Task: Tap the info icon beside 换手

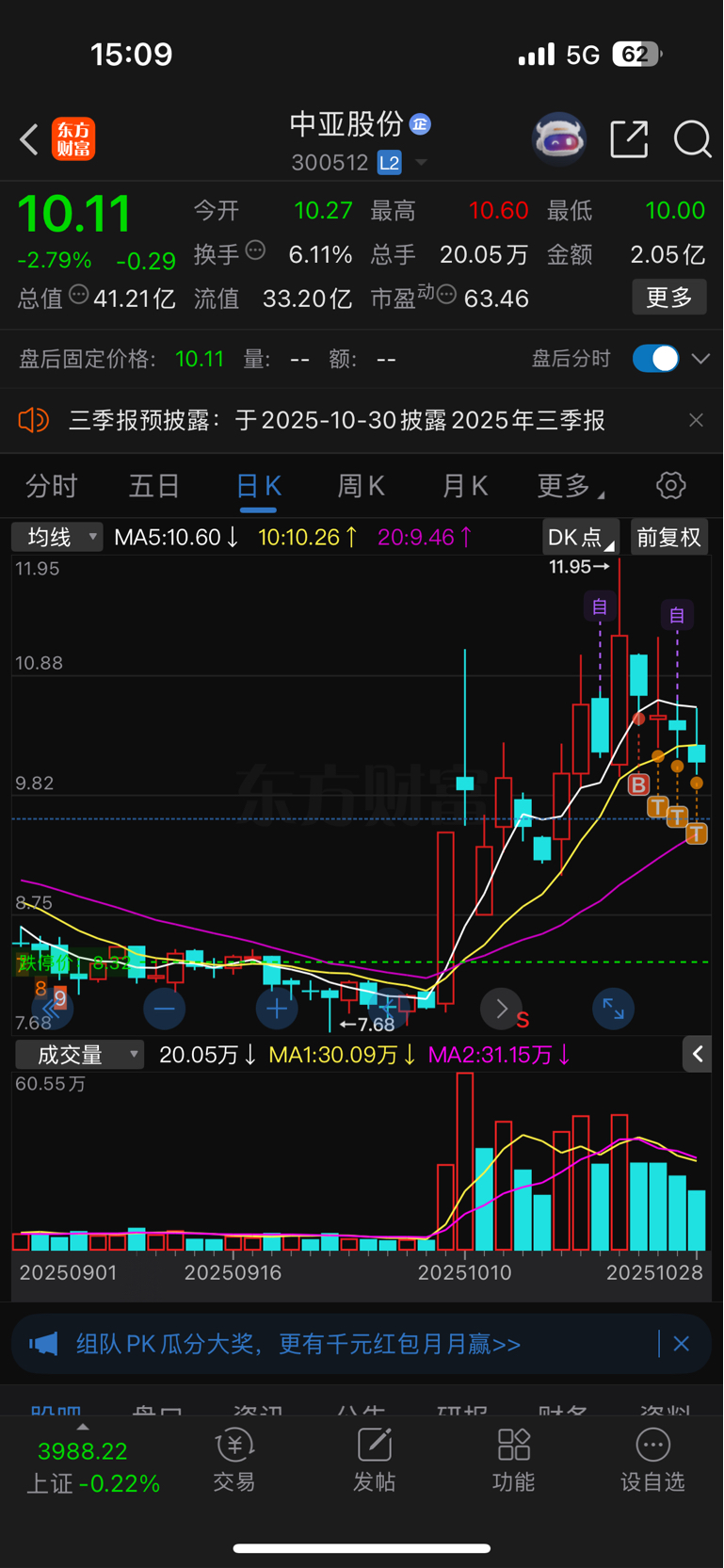Action: [x=255, y=251]
